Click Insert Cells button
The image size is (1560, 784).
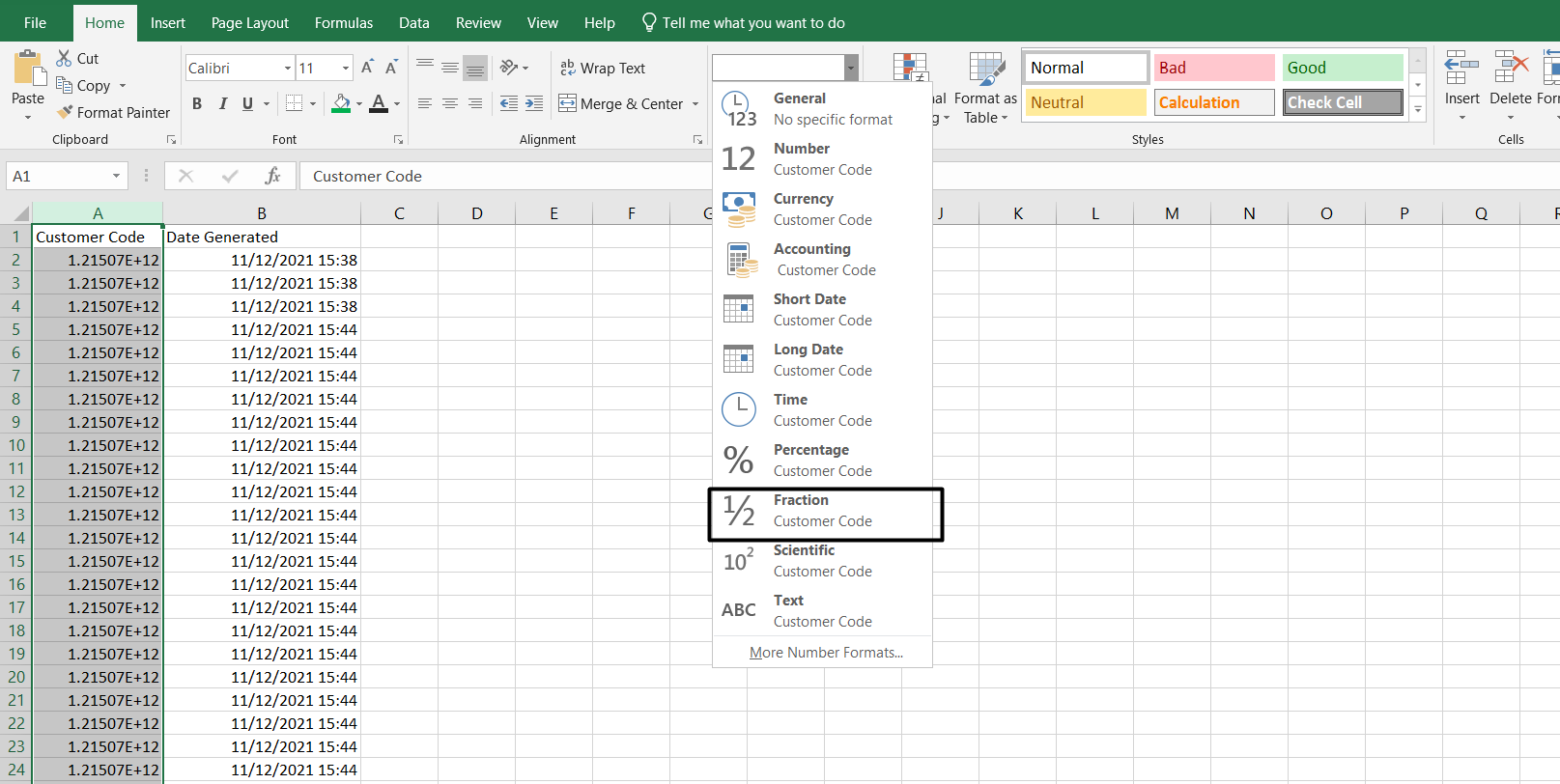1461,85
